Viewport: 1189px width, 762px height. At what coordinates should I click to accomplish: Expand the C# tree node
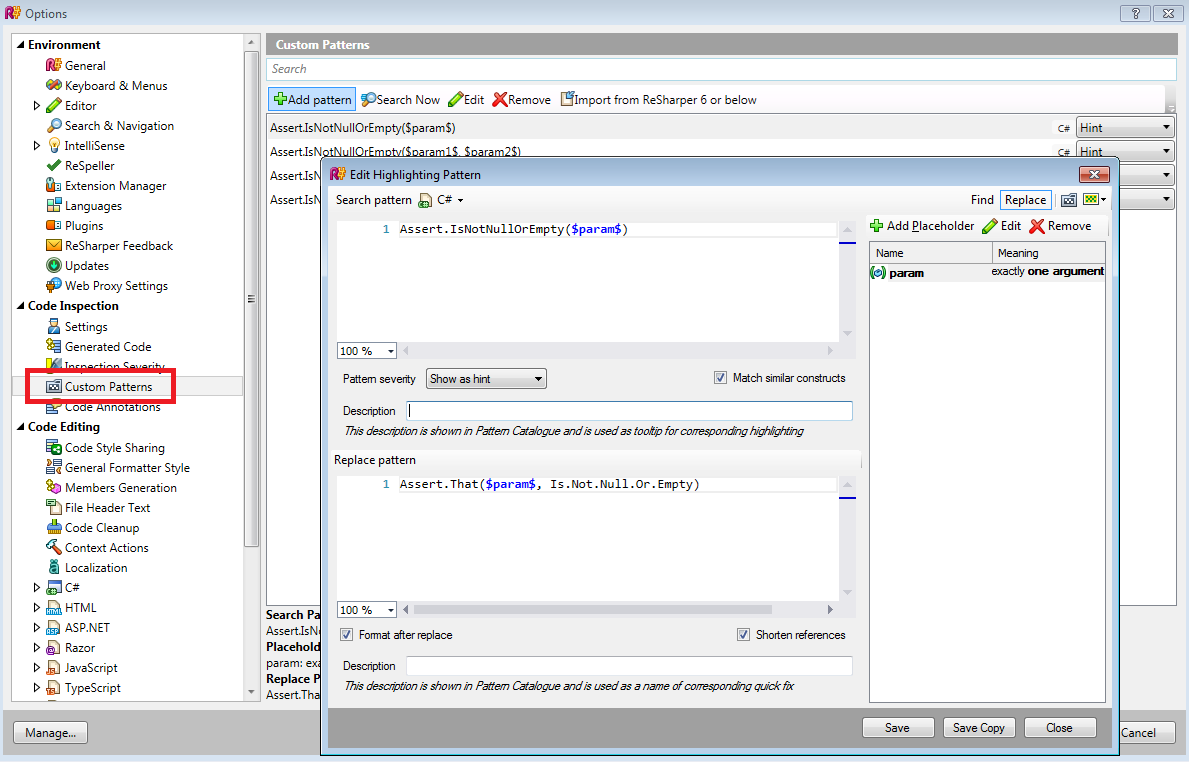[x=36, y=587]
